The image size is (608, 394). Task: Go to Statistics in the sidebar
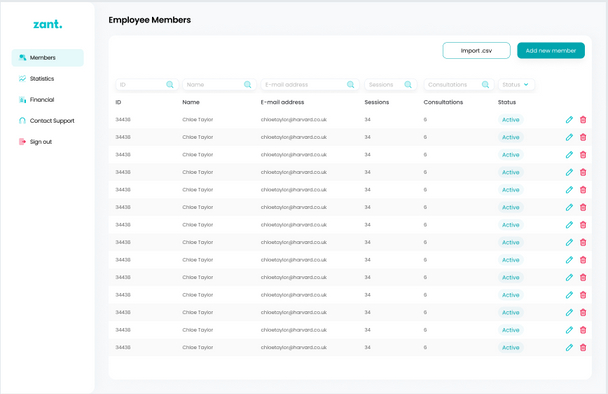tap(36, 79)
